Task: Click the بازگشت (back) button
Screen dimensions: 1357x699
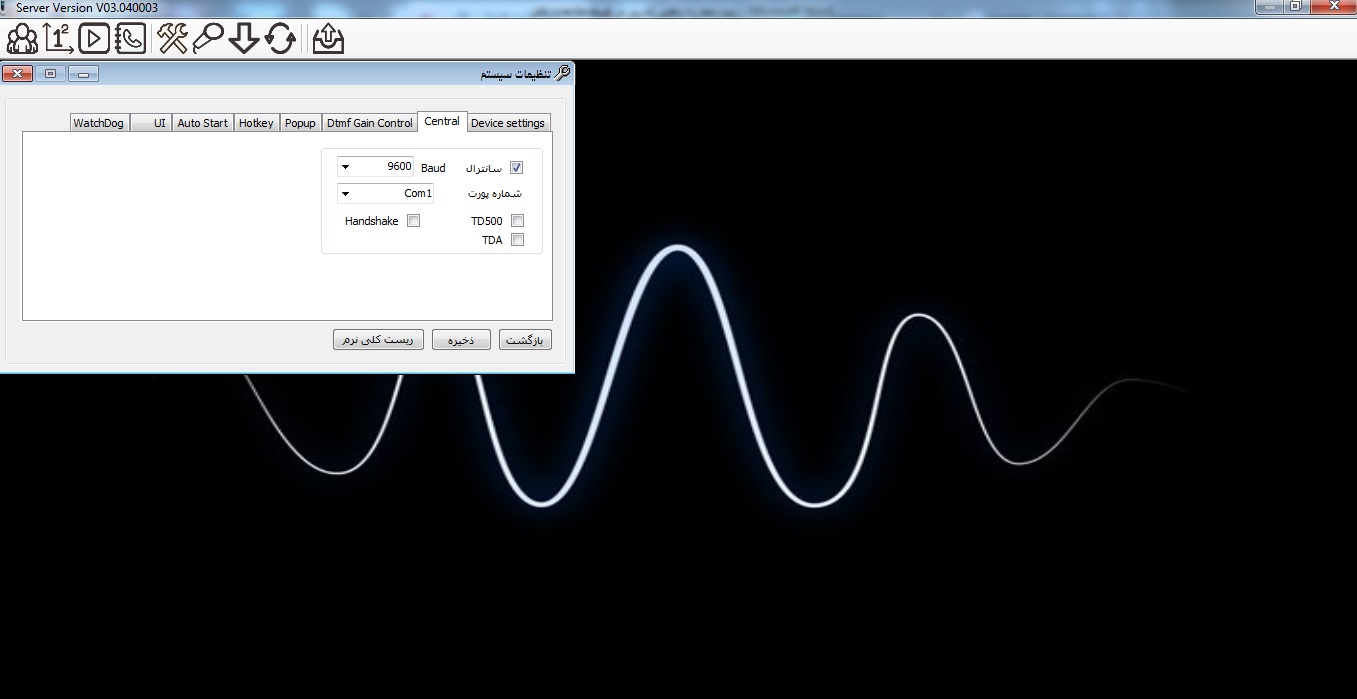Action: pyautogui.click(x=525, y=340)
